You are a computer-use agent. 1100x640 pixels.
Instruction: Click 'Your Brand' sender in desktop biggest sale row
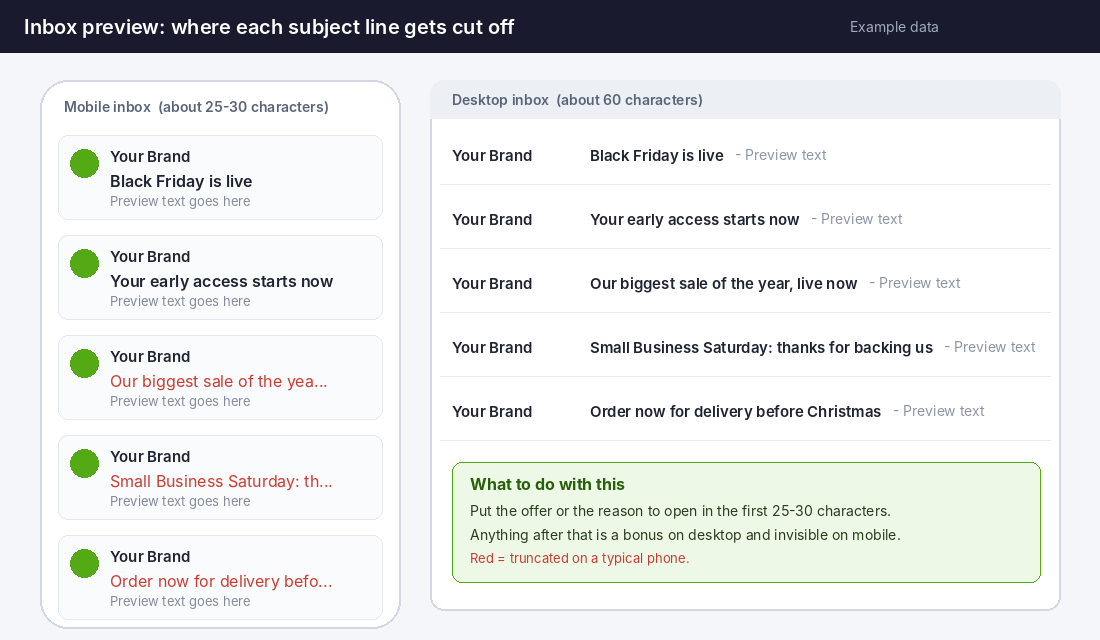[x=492, y=284]
